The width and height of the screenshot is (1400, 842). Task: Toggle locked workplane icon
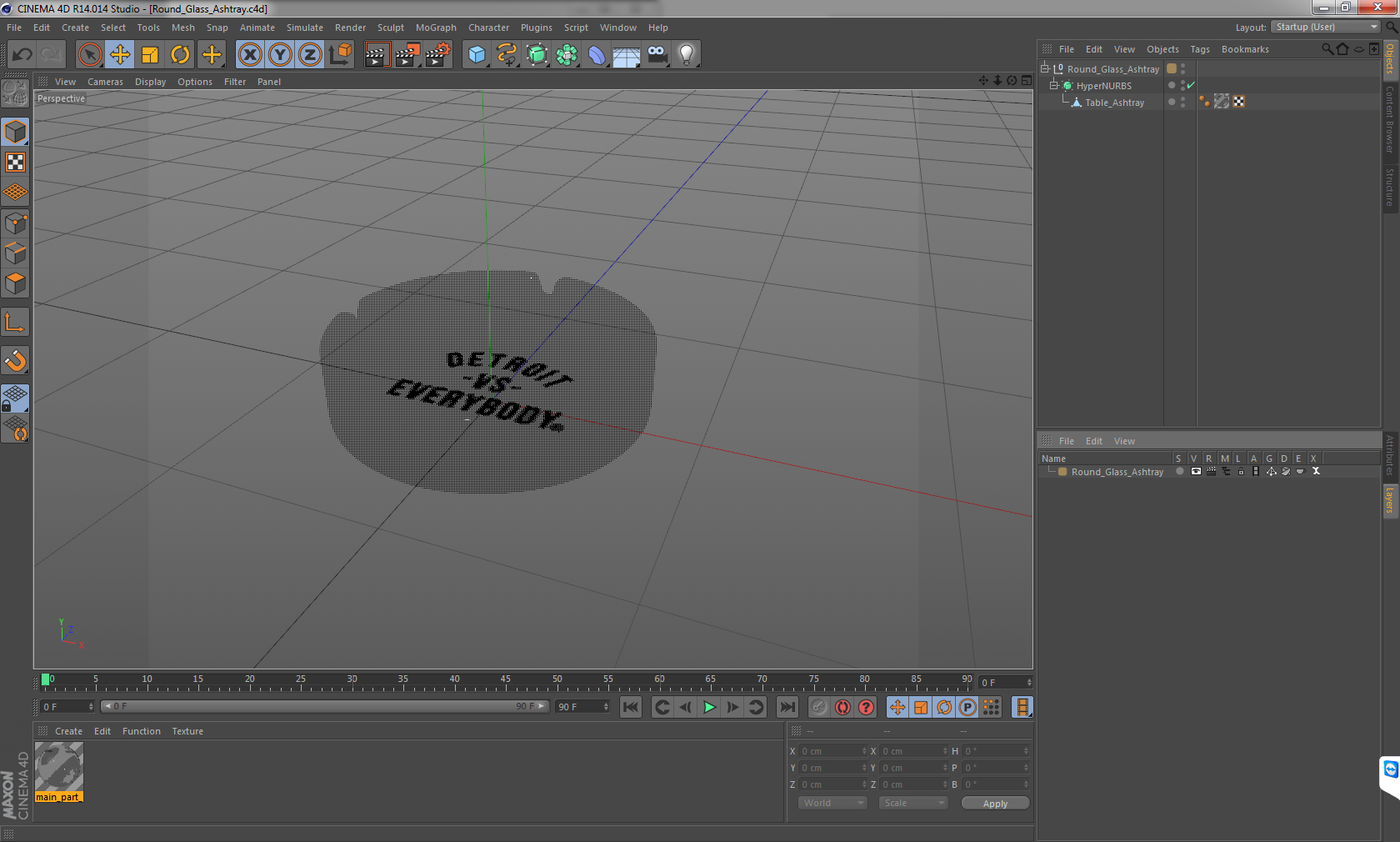pyautogui.click(x=15, y=398)
